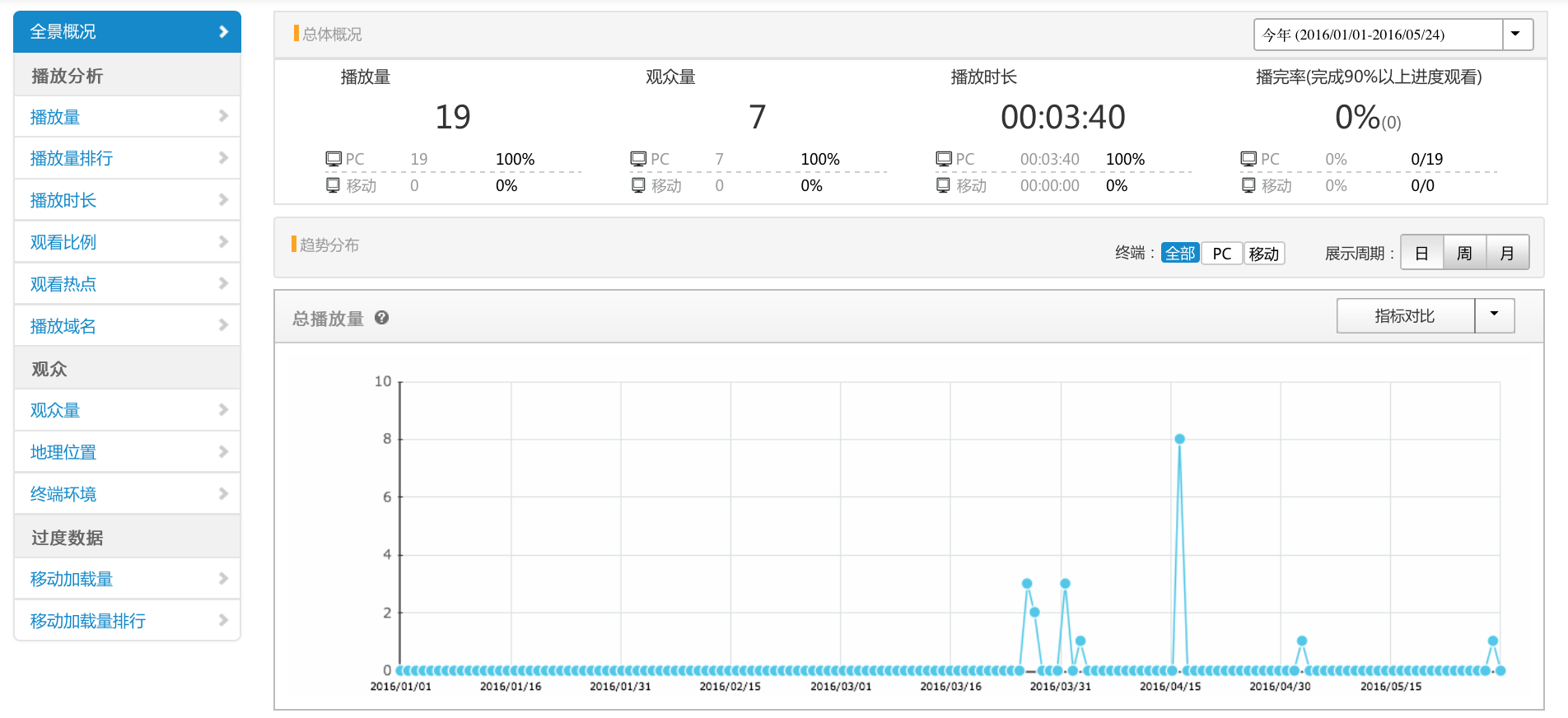Screen dimensions: 1568x718
Task: Click the help icon beside 总播放量
Action: click(381, 318)
